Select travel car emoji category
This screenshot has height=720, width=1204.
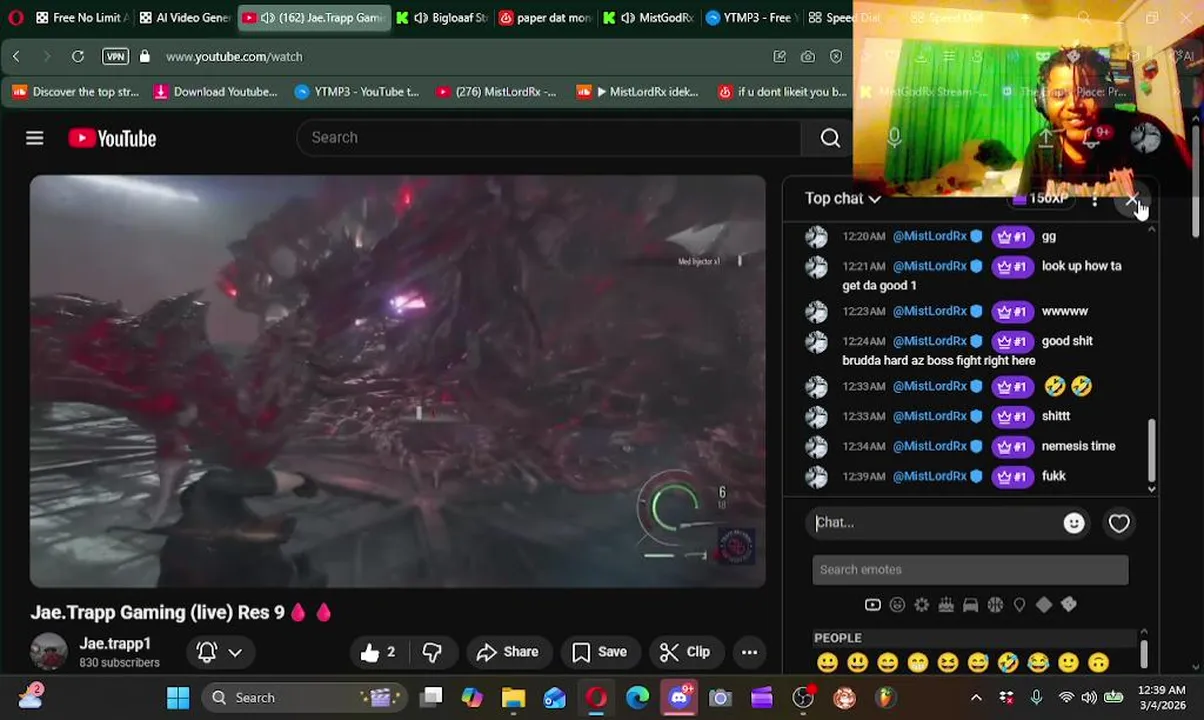(x=970, y=605)
